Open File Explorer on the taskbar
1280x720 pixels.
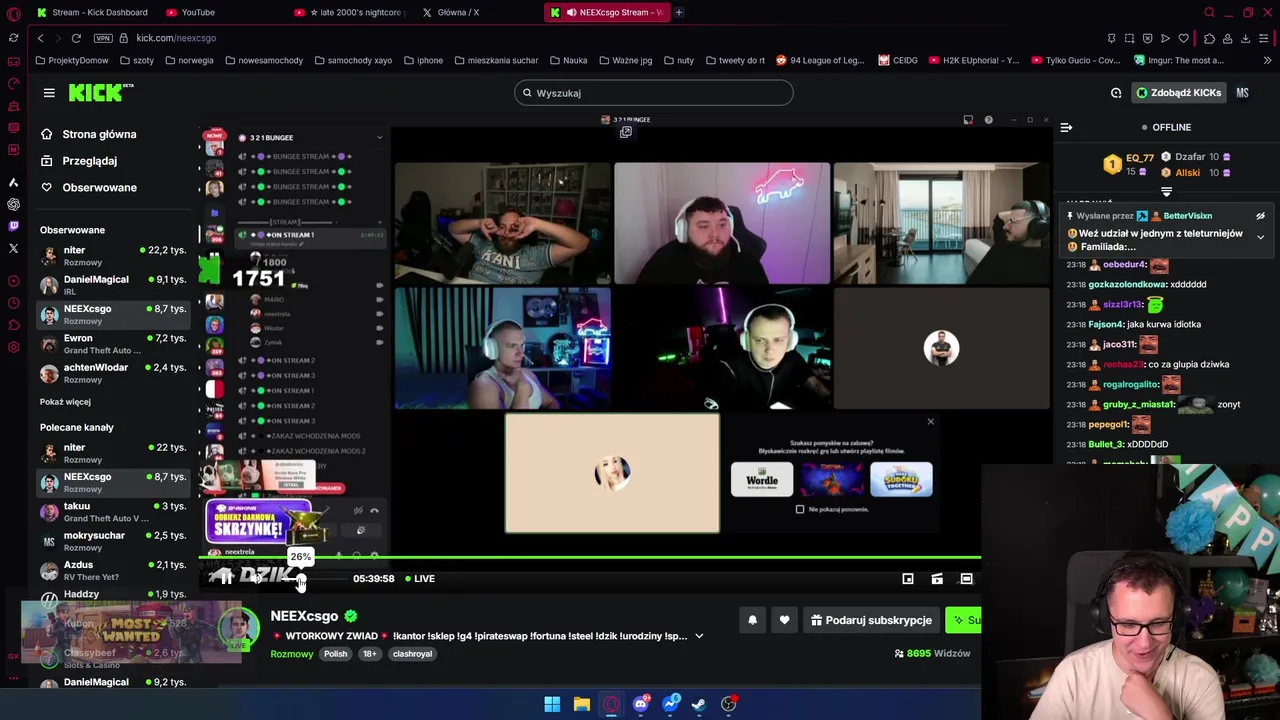tap(581, 704)
